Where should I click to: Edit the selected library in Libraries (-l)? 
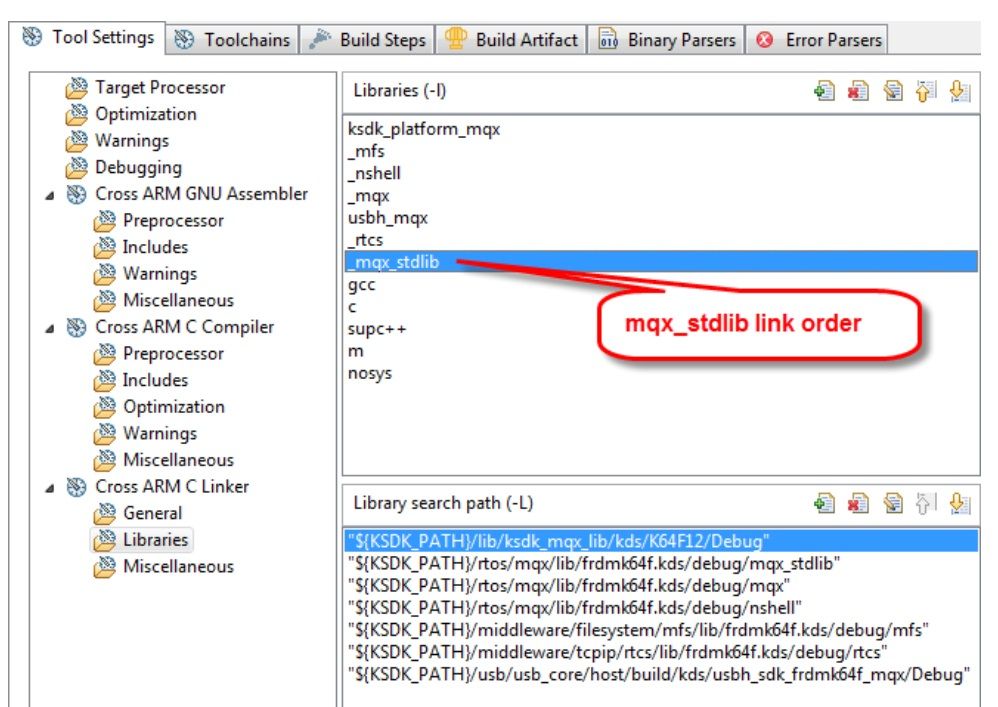(892, 91)
